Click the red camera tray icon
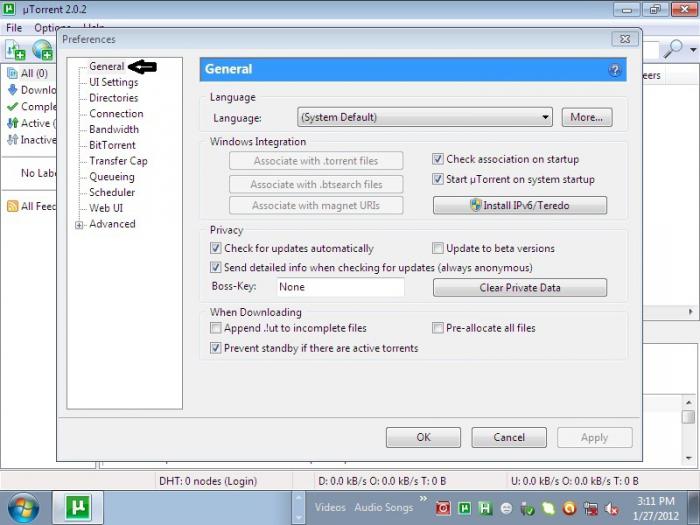 [443, 508]
